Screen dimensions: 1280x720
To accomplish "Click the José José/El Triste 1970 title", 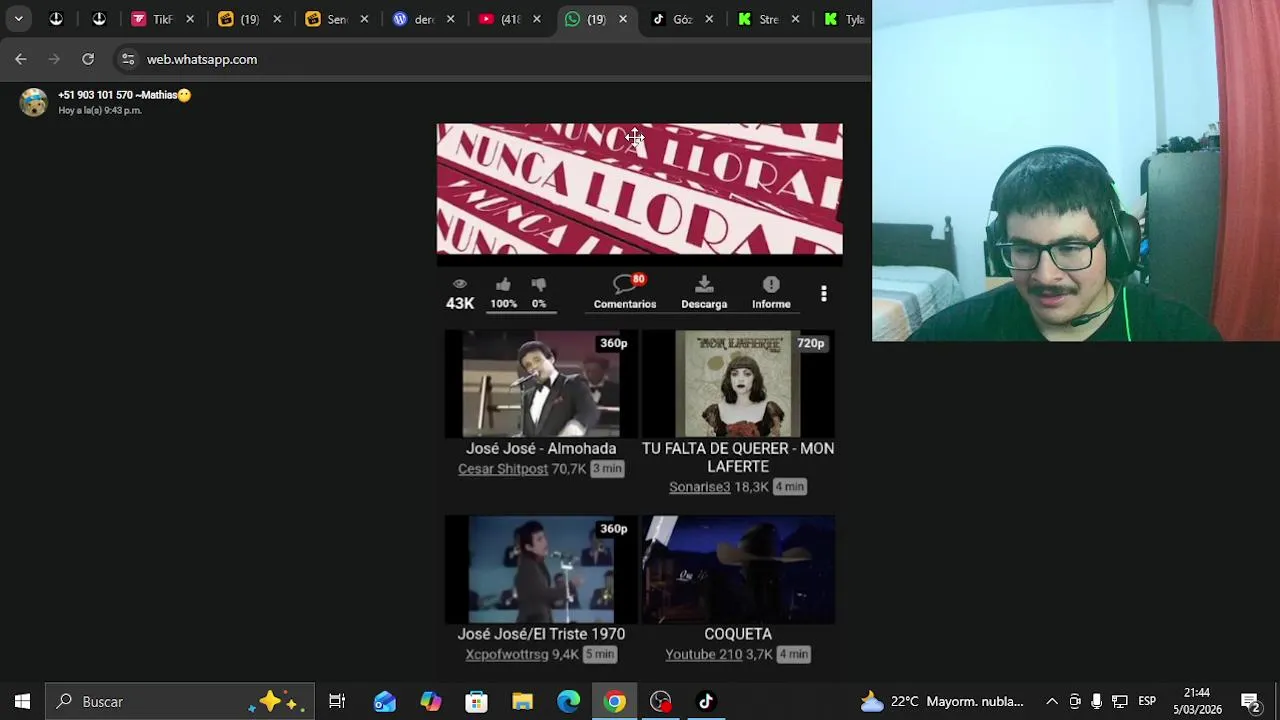I will pos(541,634).
